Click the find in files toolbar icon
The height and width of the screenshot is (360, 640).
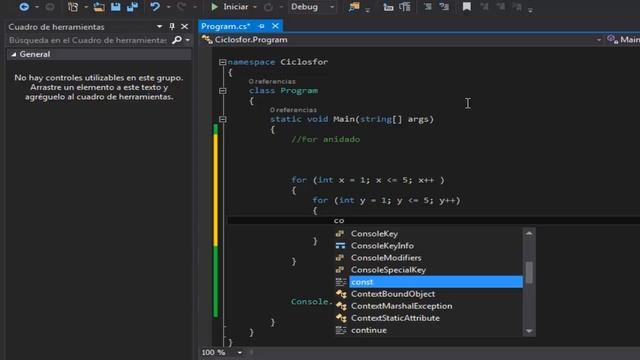coord(354,7)
